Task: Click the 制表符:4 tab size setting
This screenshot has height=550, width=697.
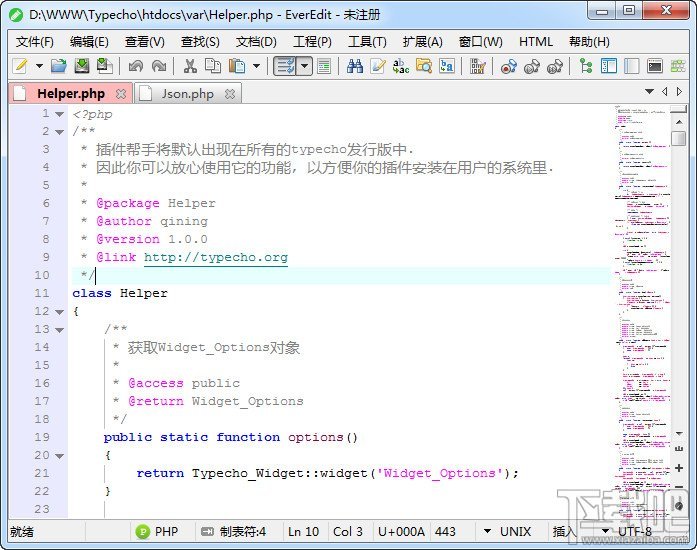Action: point(233,532)
